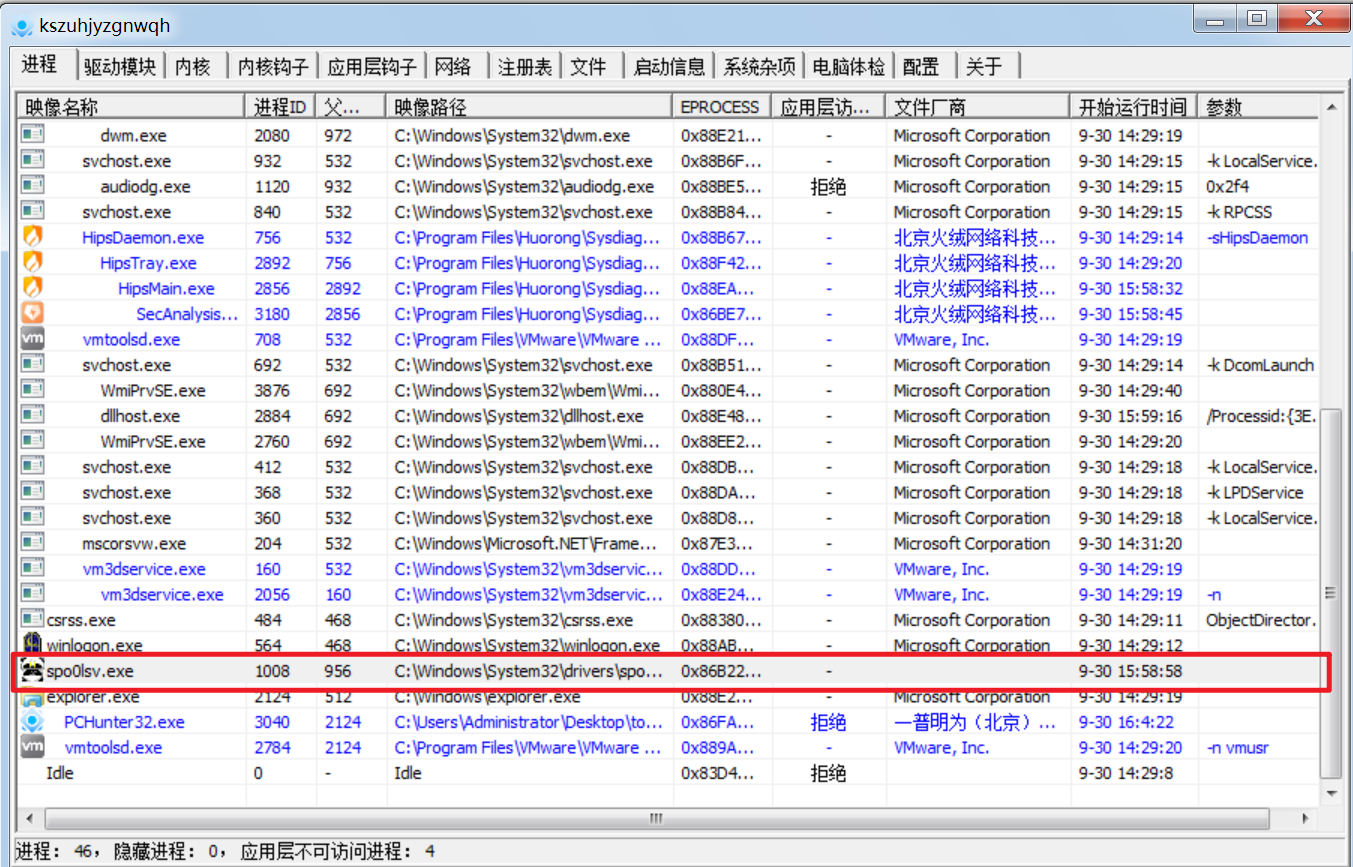The width and height of the screenshot is (1353, 867).
Task: Open the 注册表 tab
Action: pyautogui.click(x=525, y=67)
